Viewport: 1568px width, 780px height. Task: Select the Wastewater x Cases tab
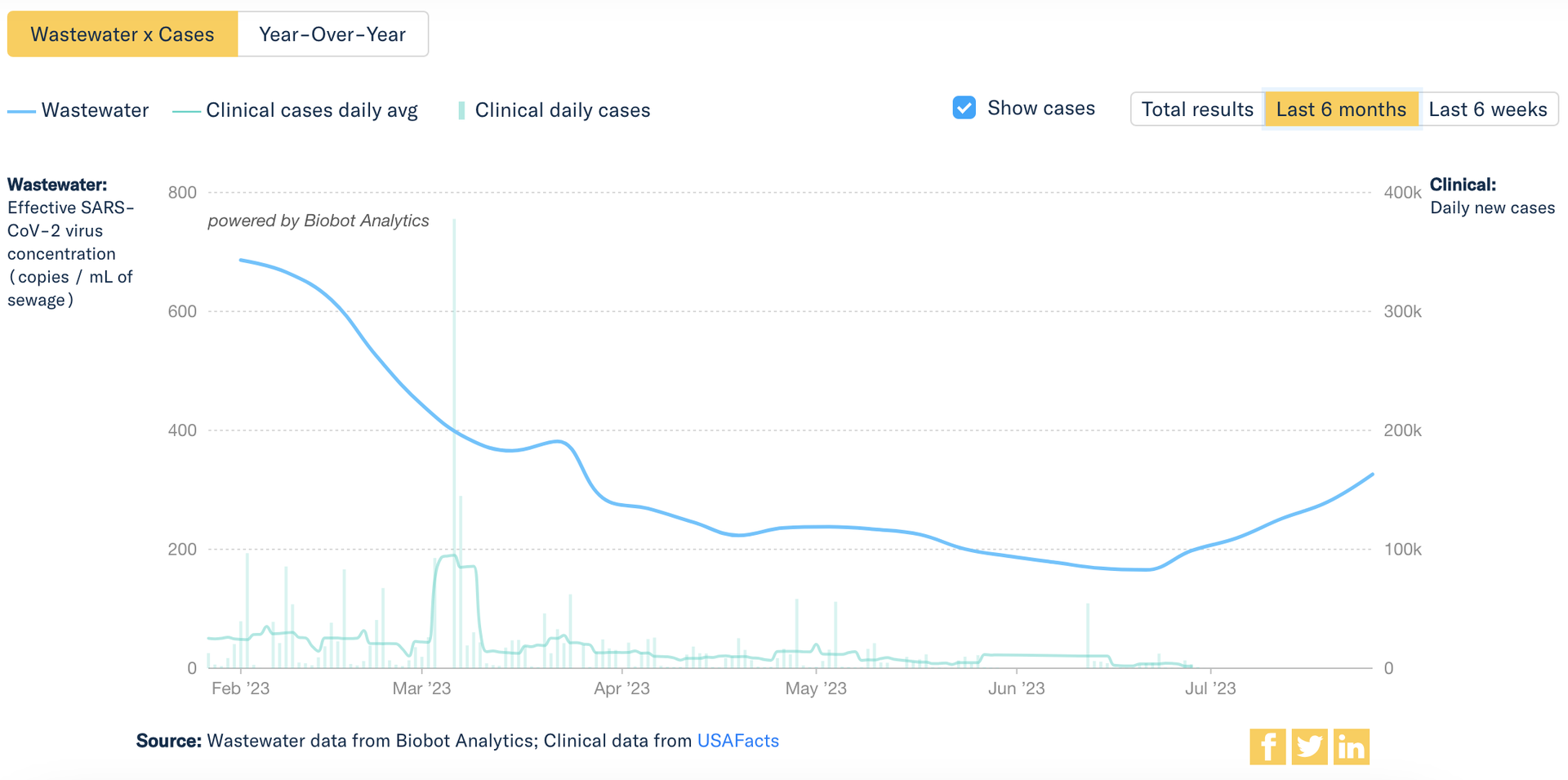coord(122,34)
